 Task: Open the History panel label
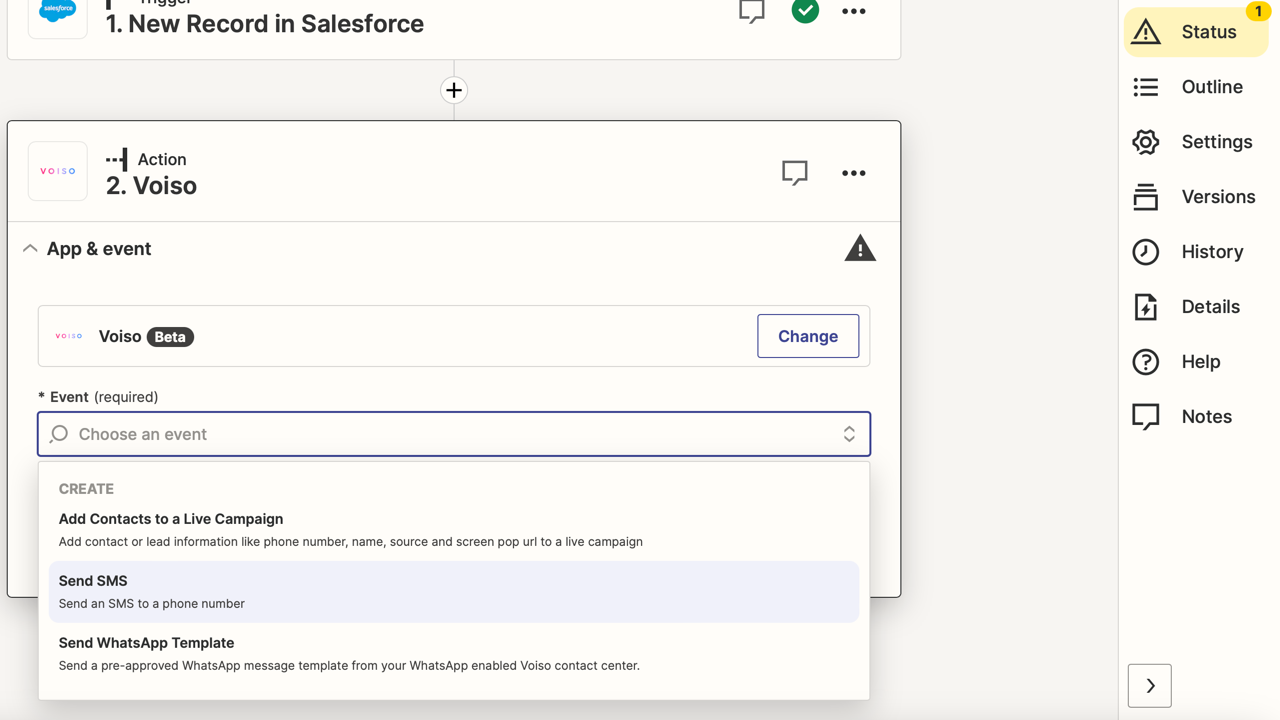1212,252
